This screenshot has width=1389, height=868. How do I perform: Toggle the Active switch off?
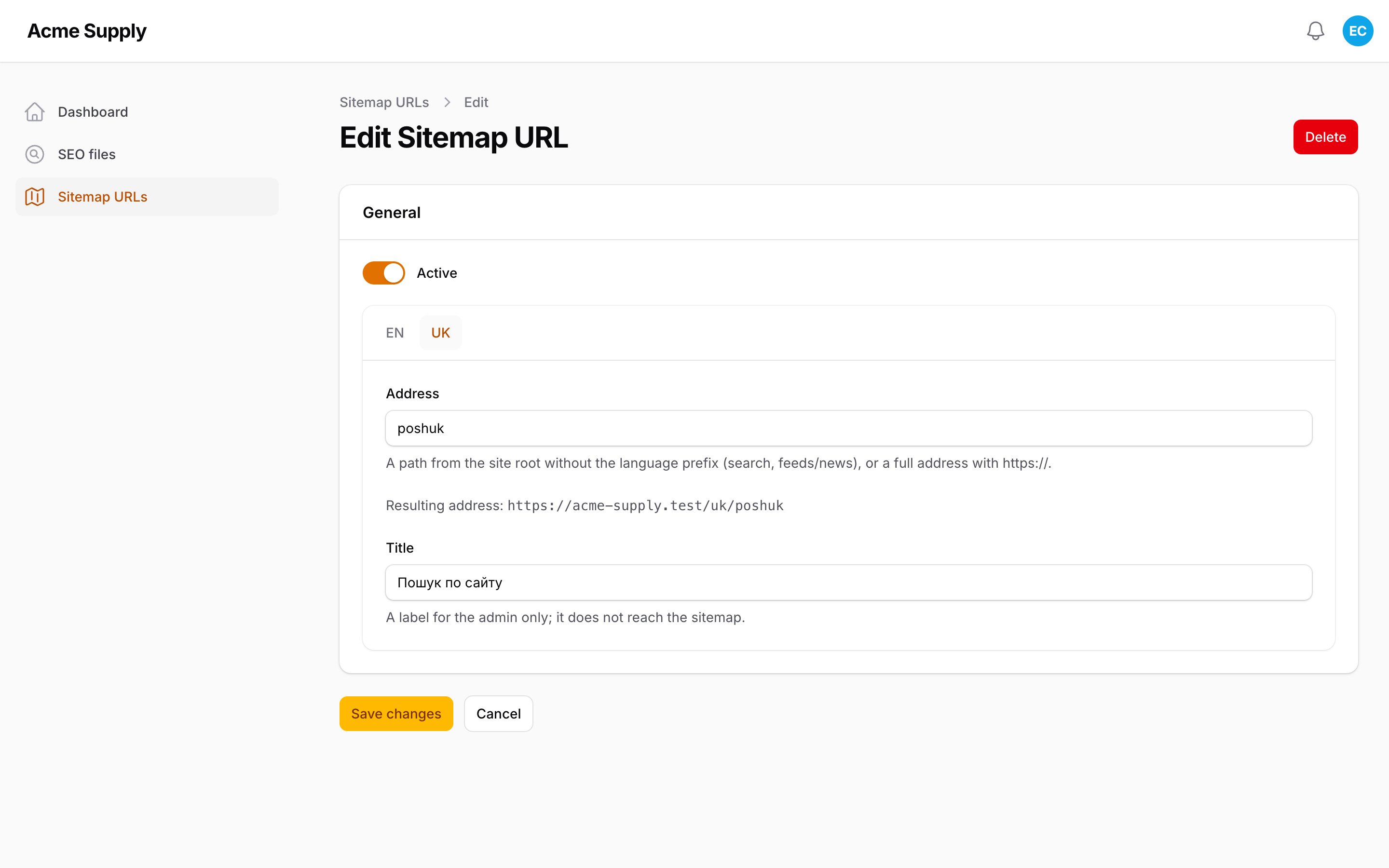(383, 273)
